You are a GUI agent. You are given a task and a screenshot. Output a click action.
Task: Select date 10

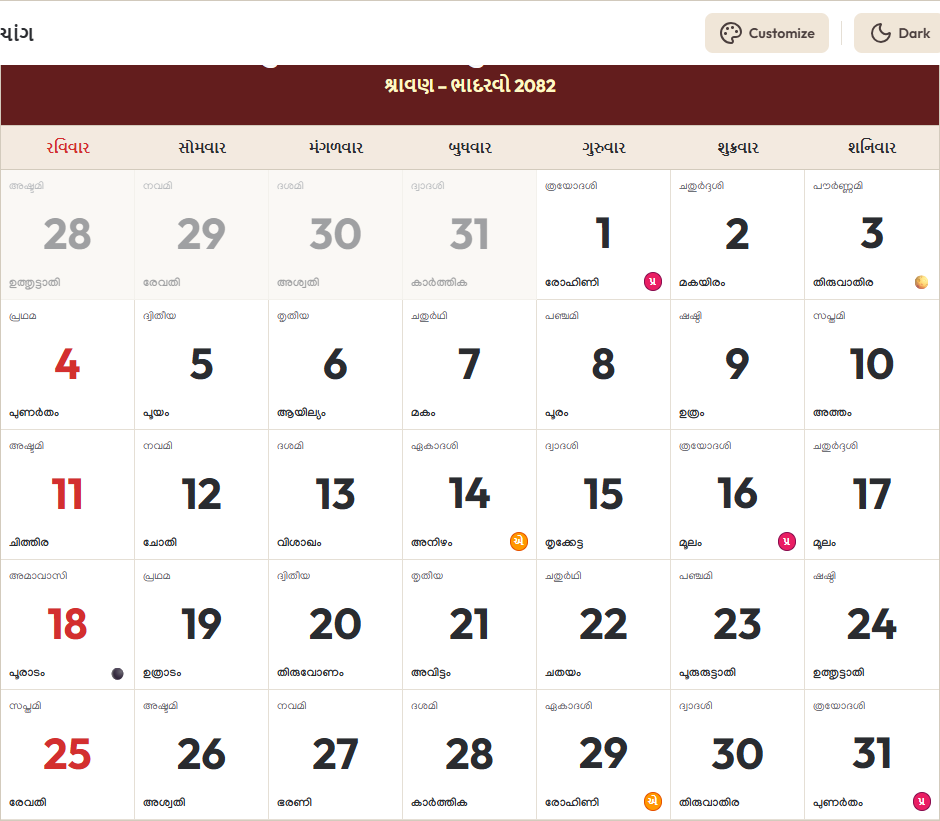click(872, 365)
